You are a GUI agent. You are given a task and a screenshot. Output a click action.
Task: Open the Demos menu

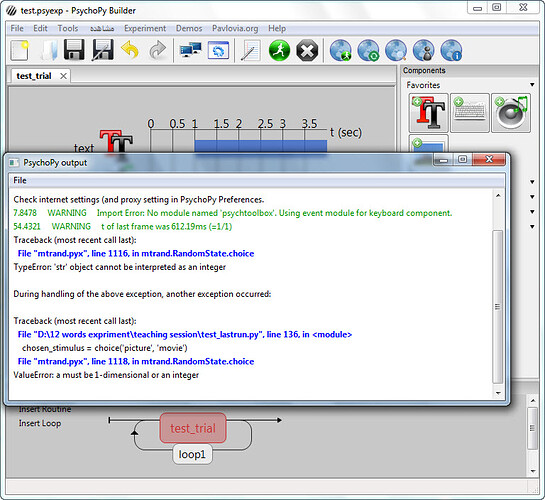189,28
